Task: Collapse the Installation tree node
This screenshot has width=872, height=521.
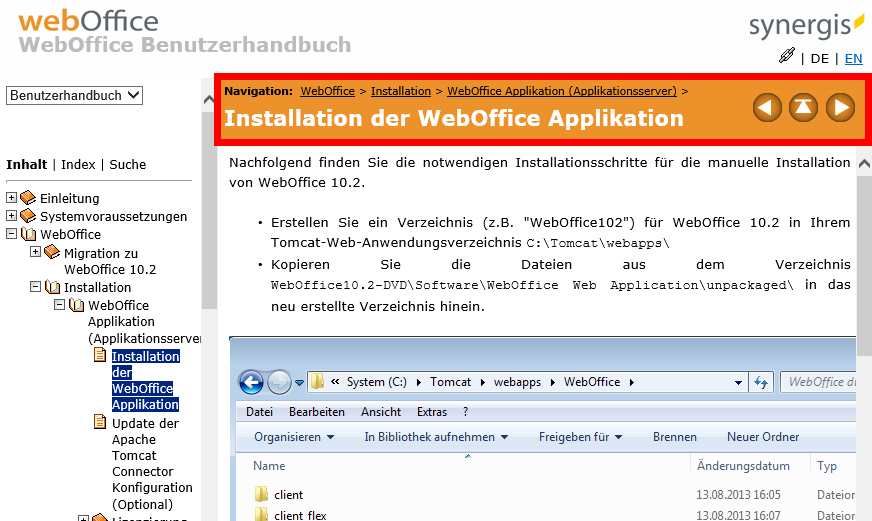Action: point(35,287)
